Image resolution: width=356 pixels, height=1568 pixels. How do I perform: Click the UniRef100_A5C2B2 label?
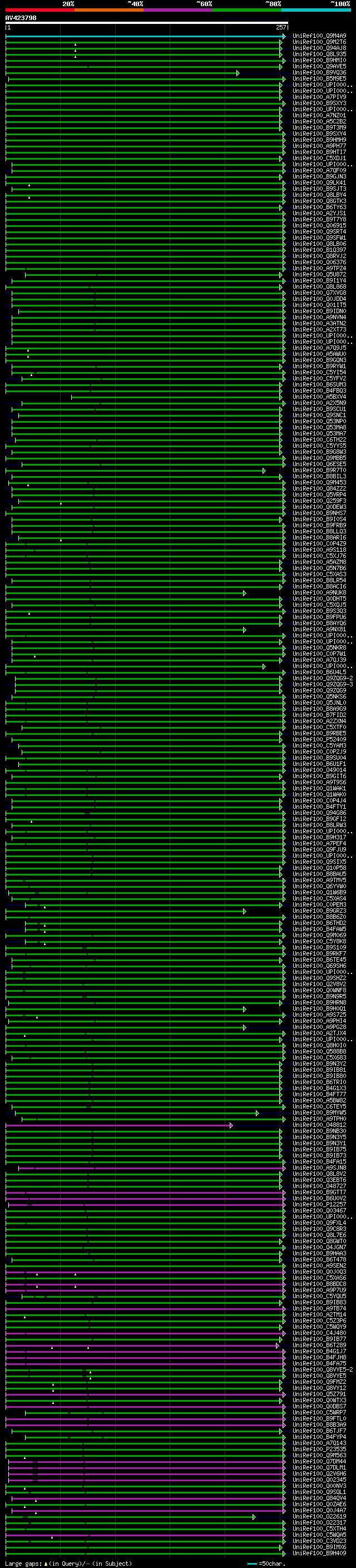tap(319, 122)
